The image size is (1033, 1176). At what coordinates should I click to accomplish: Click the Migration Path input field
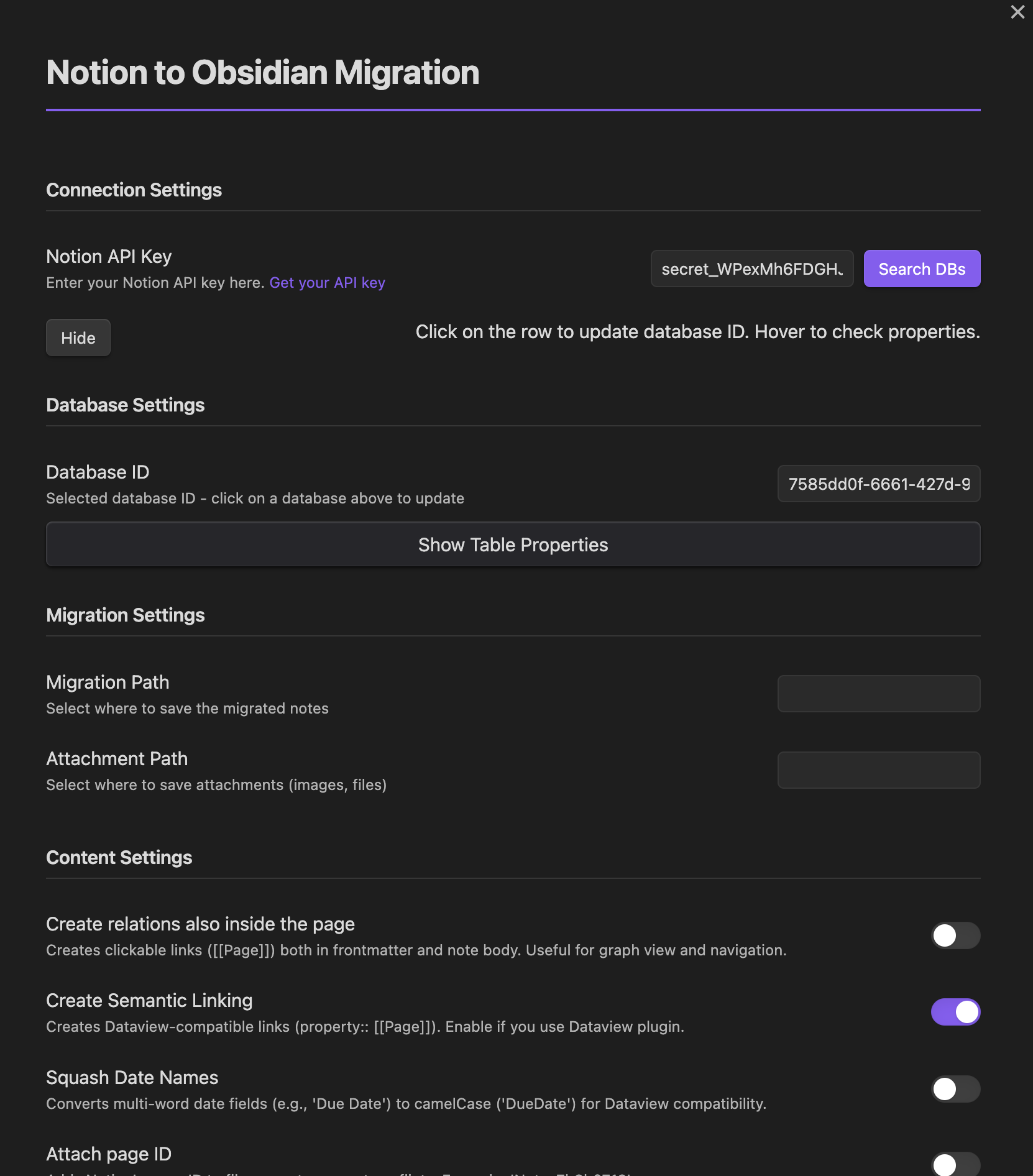pyautogui.click(x=879, y=694)
